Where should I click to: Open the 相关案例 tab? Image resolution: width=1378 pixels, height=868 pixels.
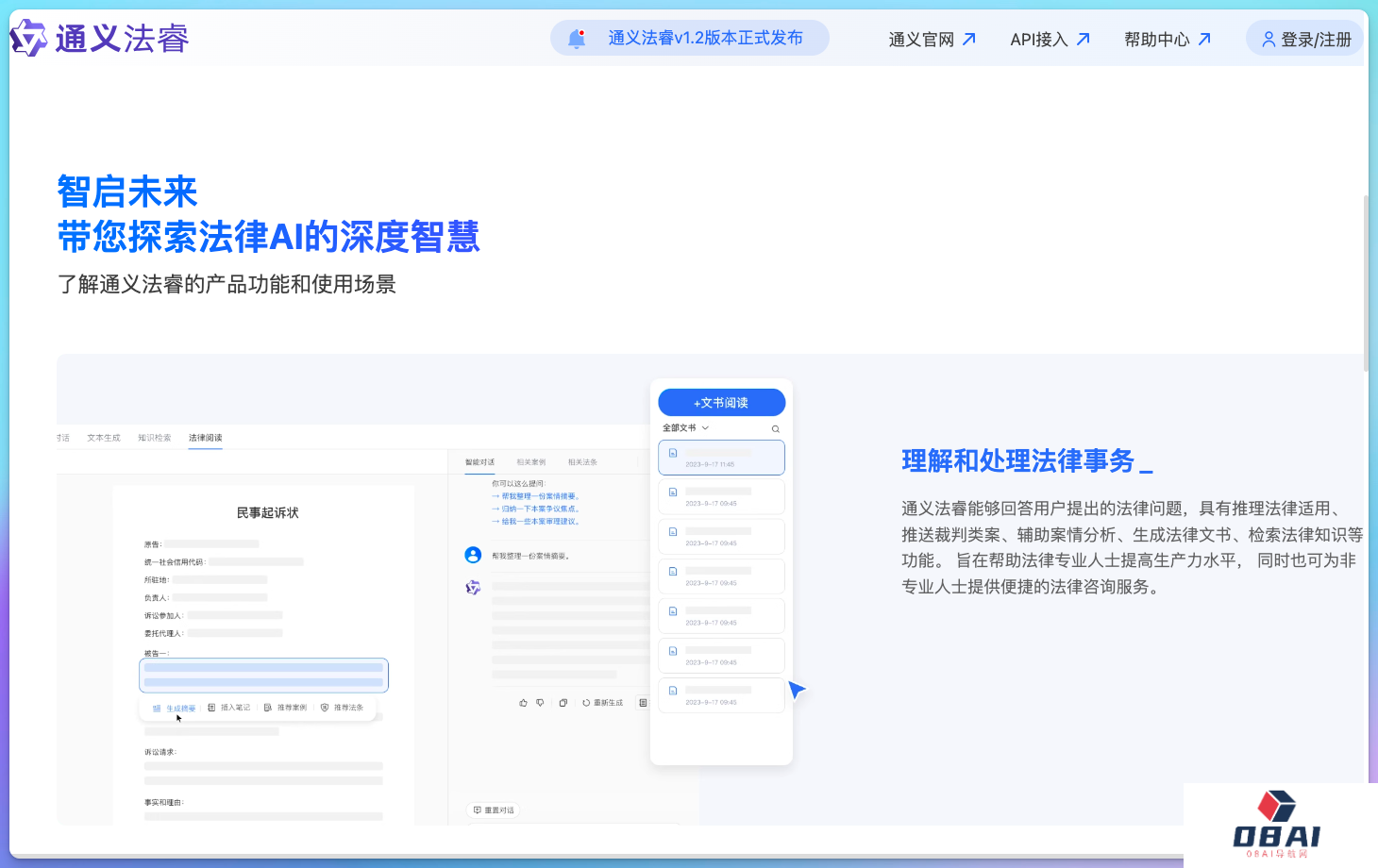(530, 462)
